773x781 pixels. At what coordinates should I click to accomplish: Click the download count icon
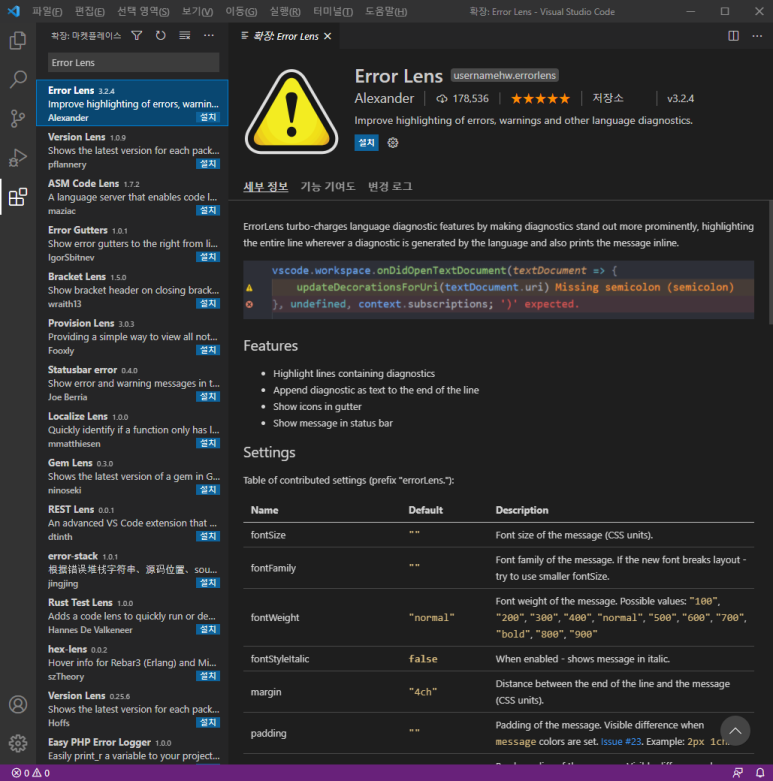(x=441, y=99)
